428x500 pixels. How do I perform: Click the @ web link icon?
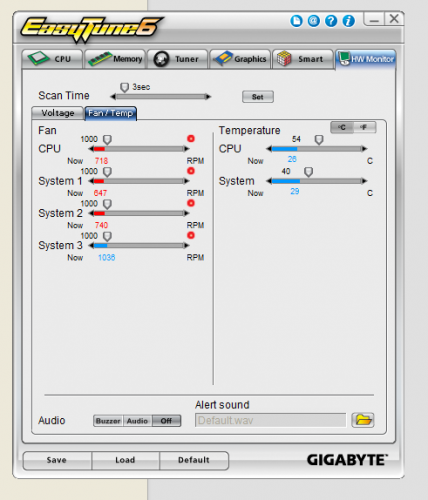coord(314,21)
